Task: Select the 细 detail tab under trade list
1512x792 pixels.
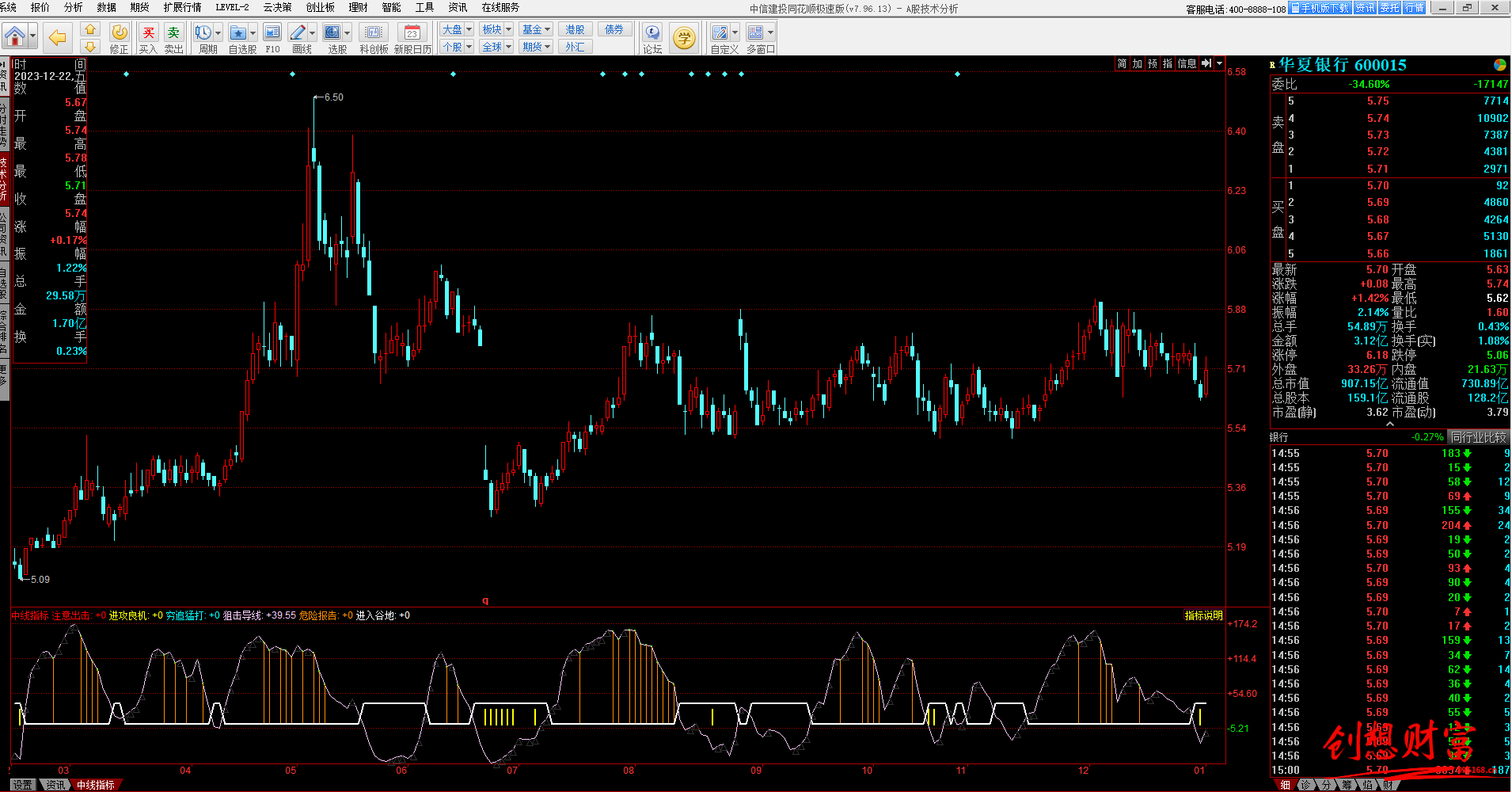Action: click(x=1285, y=785)
